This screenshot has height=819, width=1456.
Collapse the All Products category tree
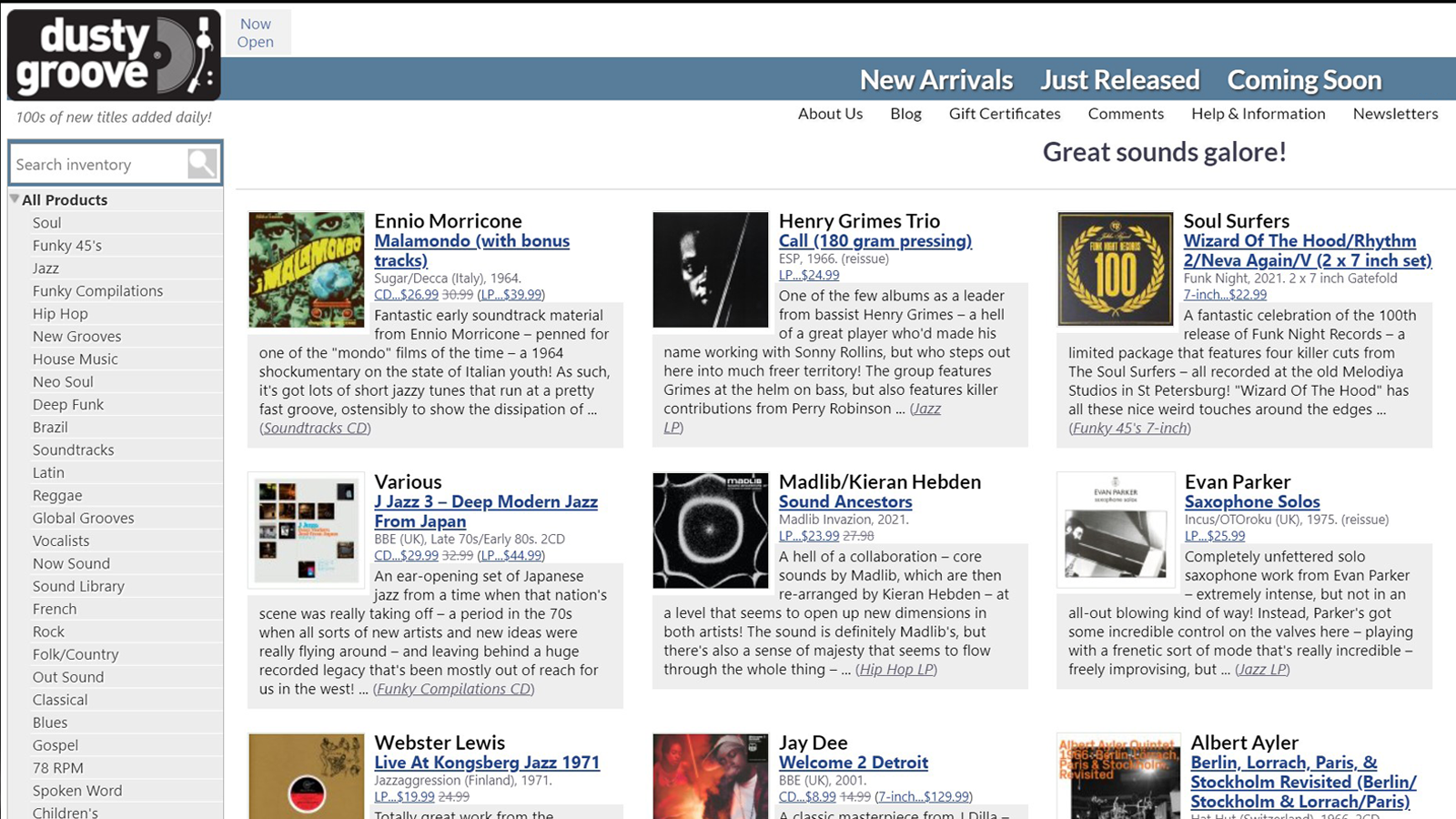[13, 198]
